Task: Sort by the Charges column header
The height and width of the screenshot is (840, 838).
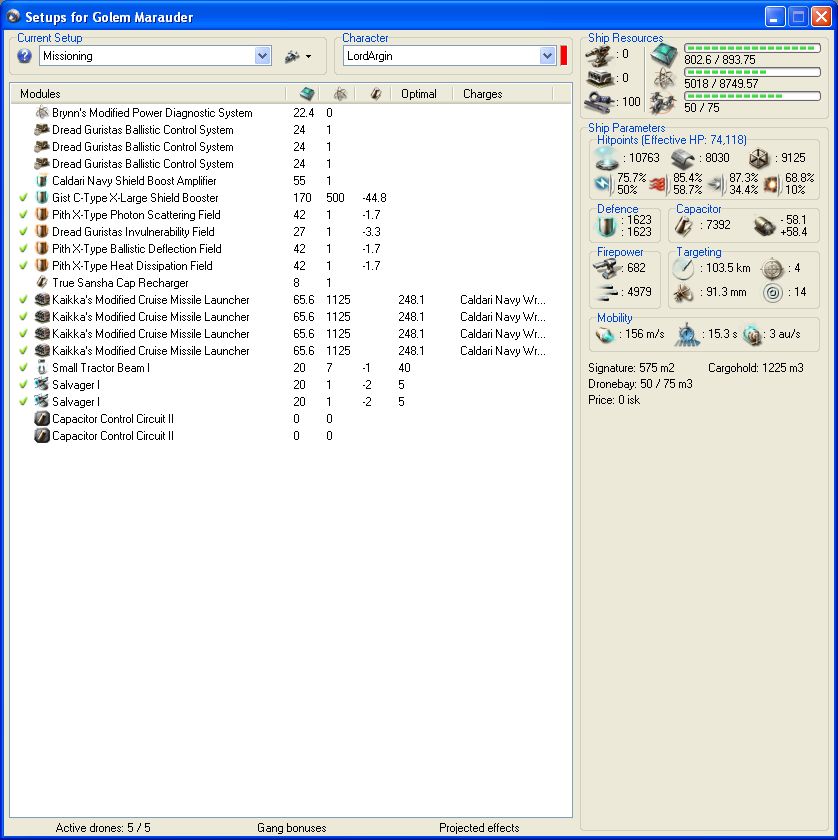Action: (x=482, y=94)
